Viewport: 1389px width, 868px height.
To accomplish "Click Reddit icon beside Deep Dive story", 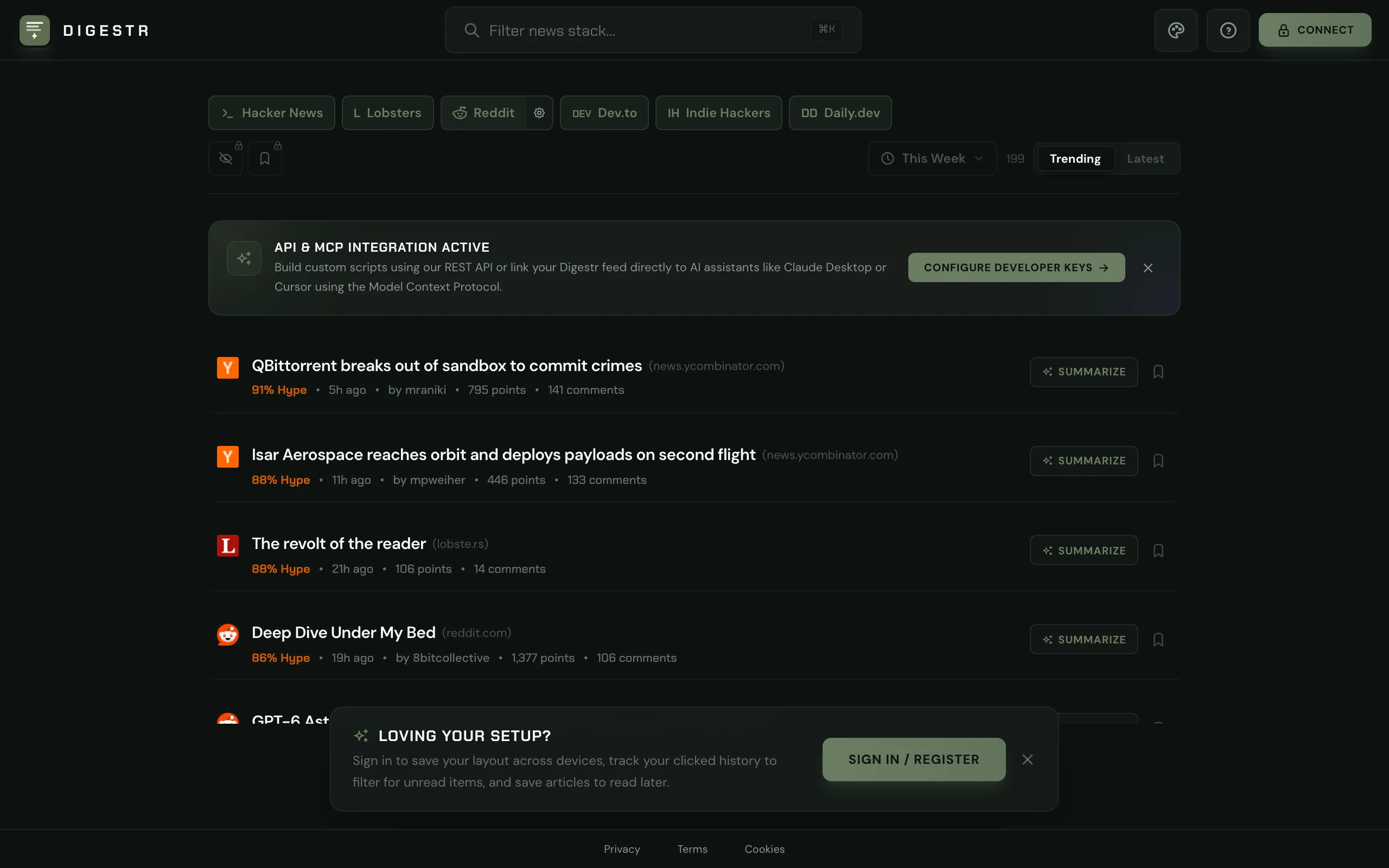I will [228, 635].
